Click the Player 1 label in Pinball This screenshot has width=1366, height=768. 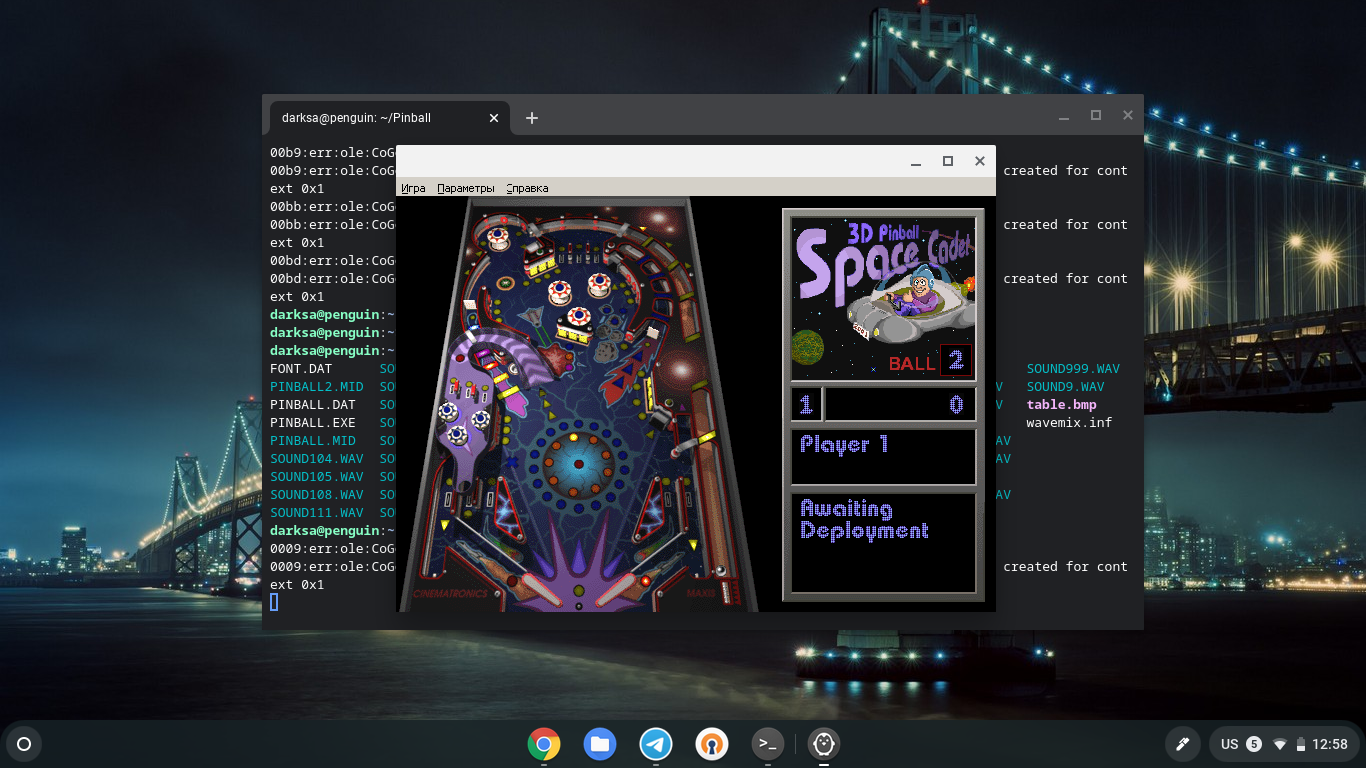pos(844,445)
